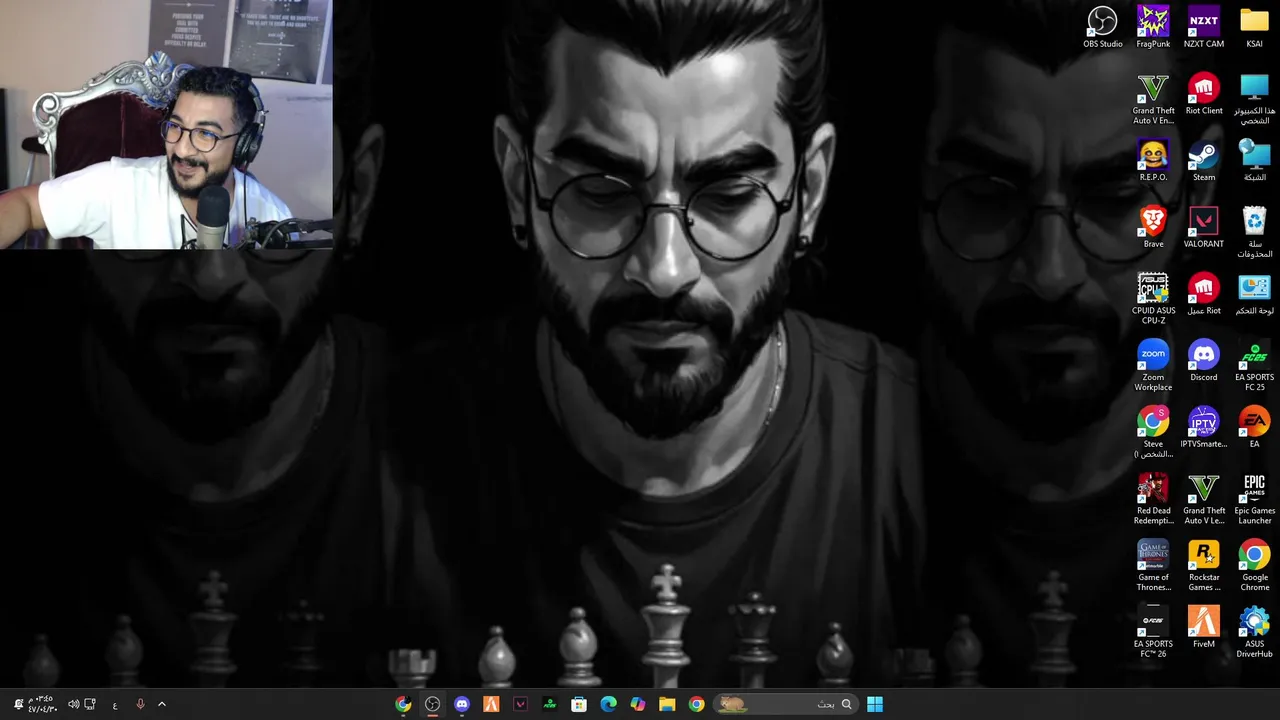Click the microphone icon in the system tray
The image size is (1280, 720).
pyautogui.click(x=140, y=704)
